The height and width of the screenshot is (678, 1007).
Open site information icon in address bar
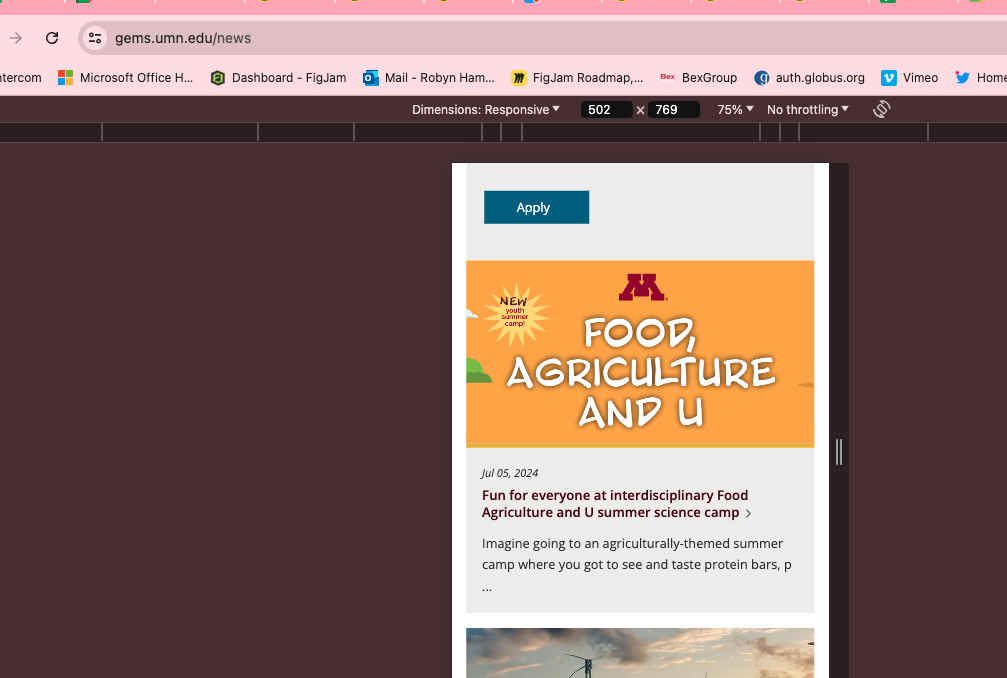tap(95, 38)
